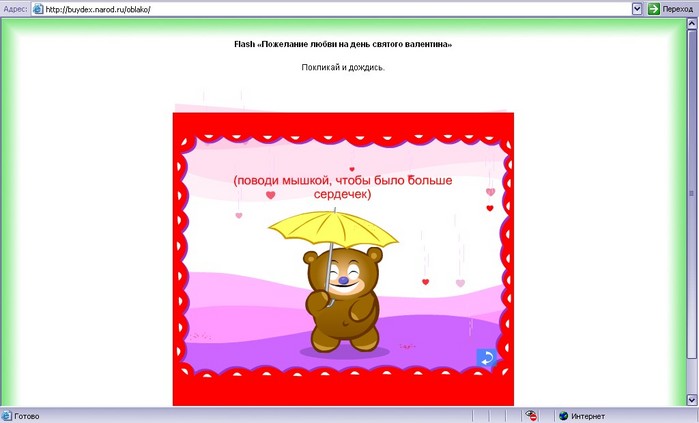The image size is (699, 423).
Task: Click the Переход button label
Action: (678, 9)
